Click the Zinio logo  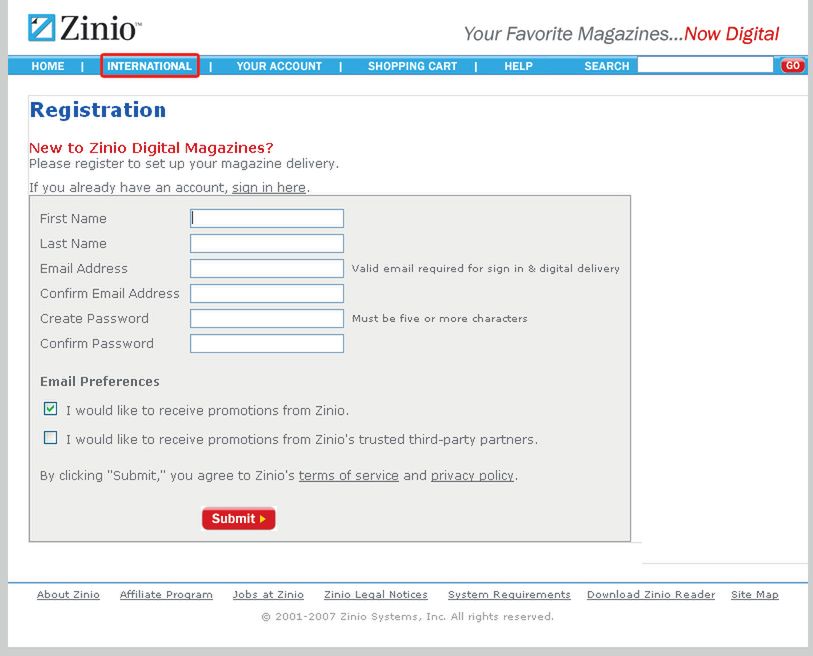(x=85, y=28)
